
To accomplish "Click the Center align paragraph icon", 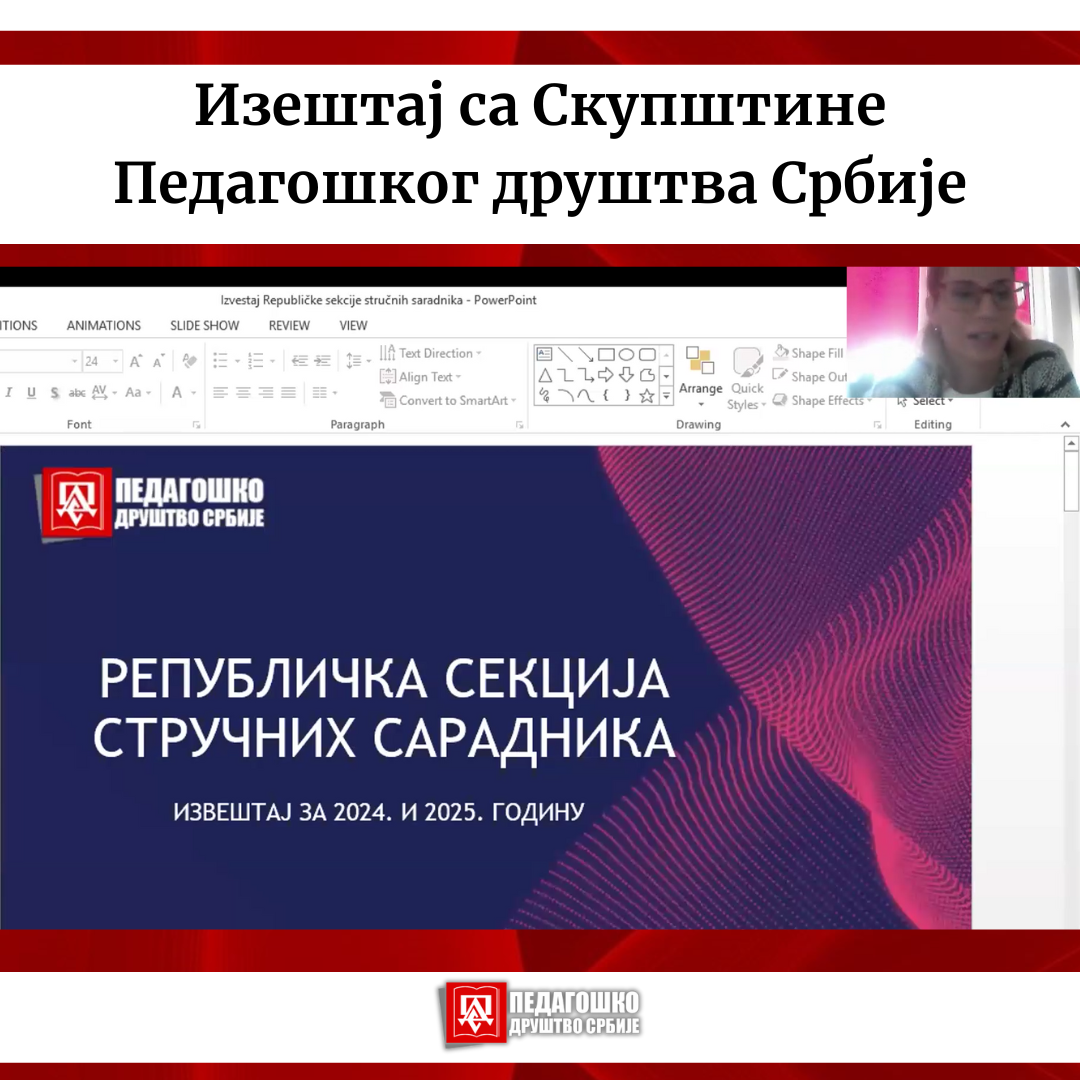I will (x=243, y=393).
